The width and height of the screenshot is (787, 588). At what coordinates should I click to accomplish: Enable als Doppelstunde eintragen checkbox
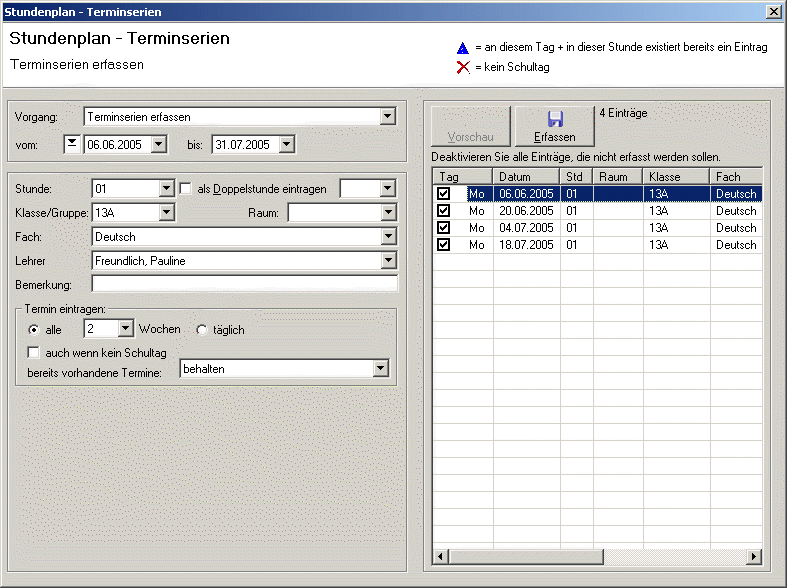click(186, 189)
